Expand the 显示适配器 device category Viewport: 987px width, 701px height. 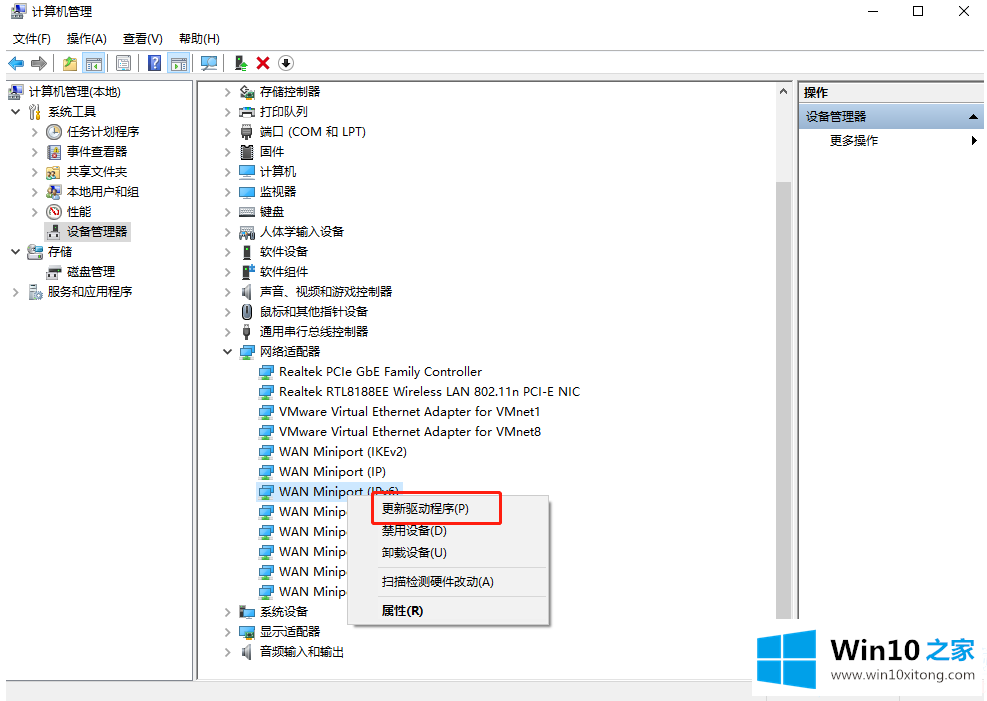click(x=228, y=632)
